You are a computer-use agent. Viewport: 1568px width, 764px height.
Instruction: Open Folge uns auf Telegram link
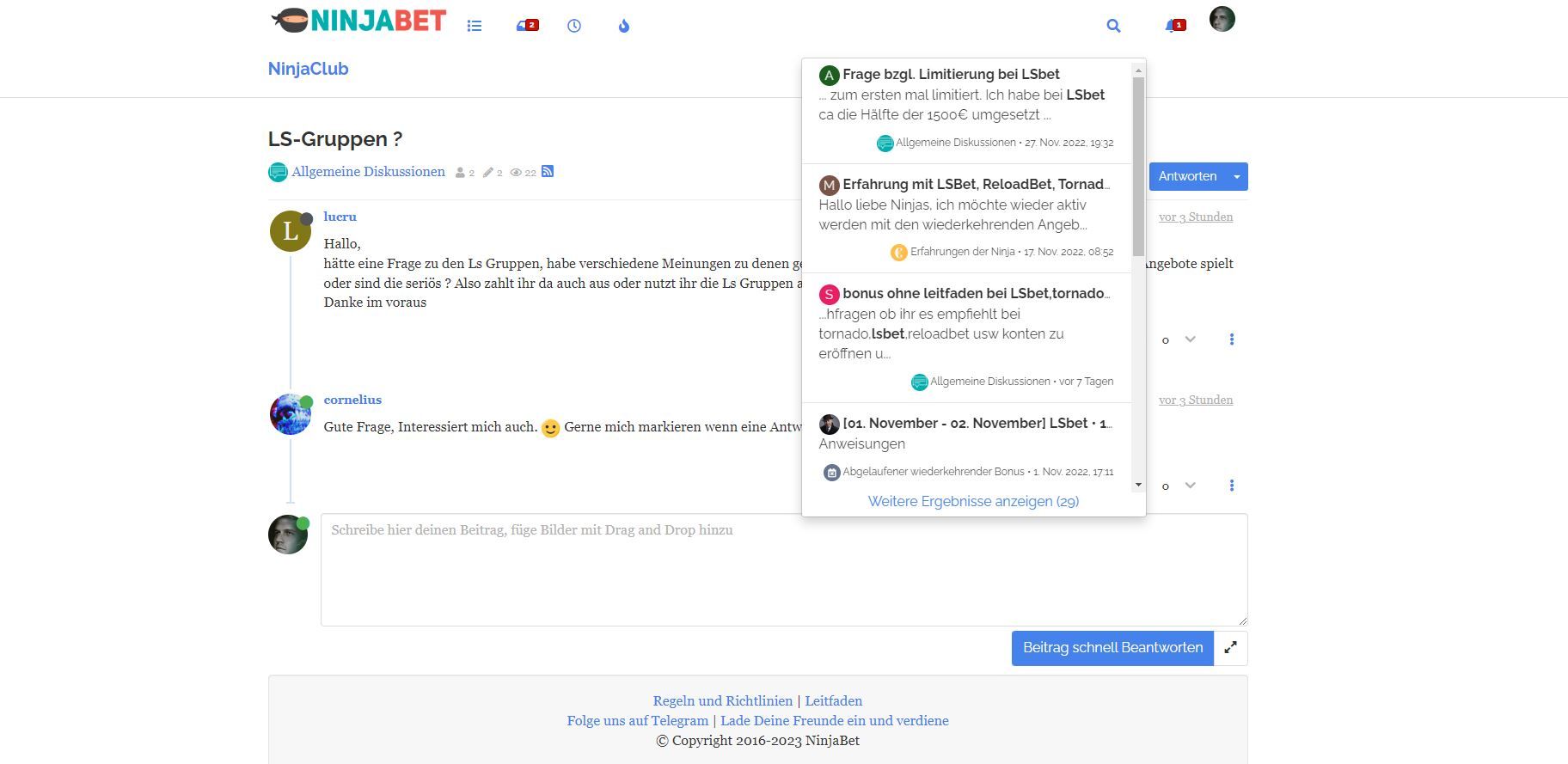click(638, 720)
